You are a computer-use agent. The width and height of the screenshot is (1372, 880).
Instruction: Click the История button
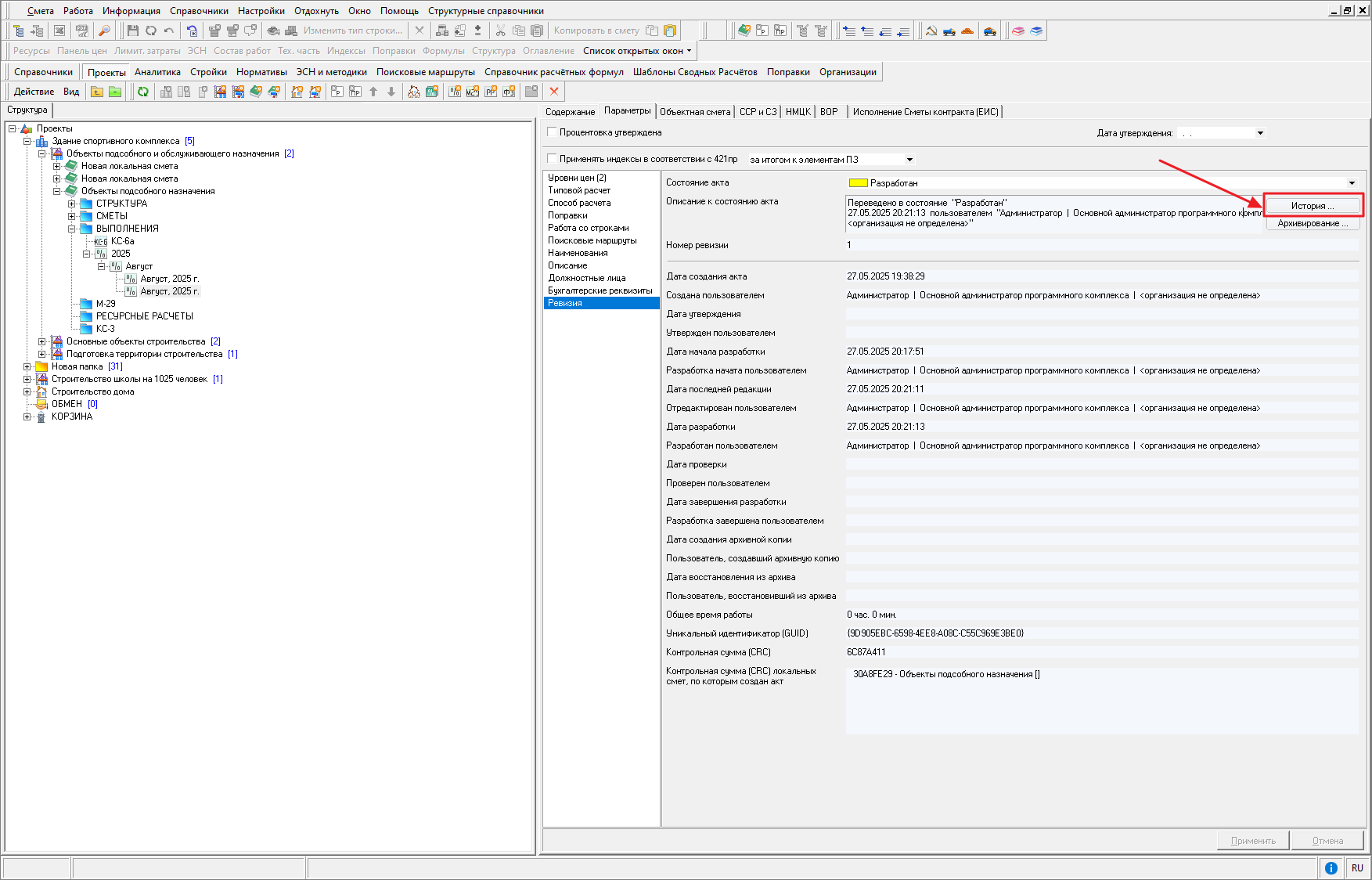tap(1313, 206)
